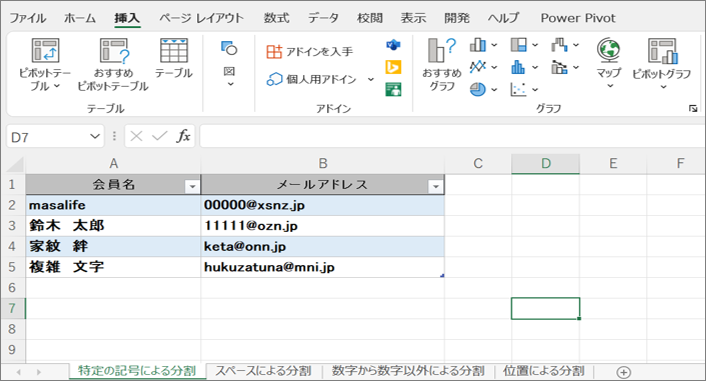Expand waterfall chart dropdown arrow
This screenshot has height=381, width=706.
576,45
